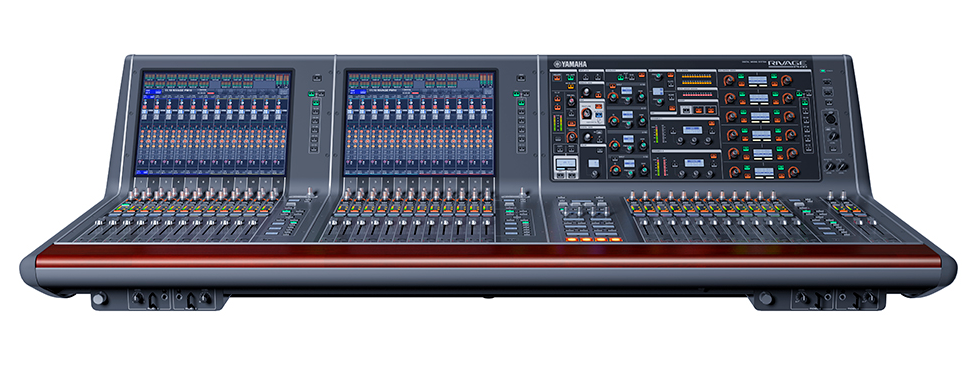Viewport: 977px width, 377px height.
Task: Click the top small key right of center touchscreen
Action: pos(521,77)
